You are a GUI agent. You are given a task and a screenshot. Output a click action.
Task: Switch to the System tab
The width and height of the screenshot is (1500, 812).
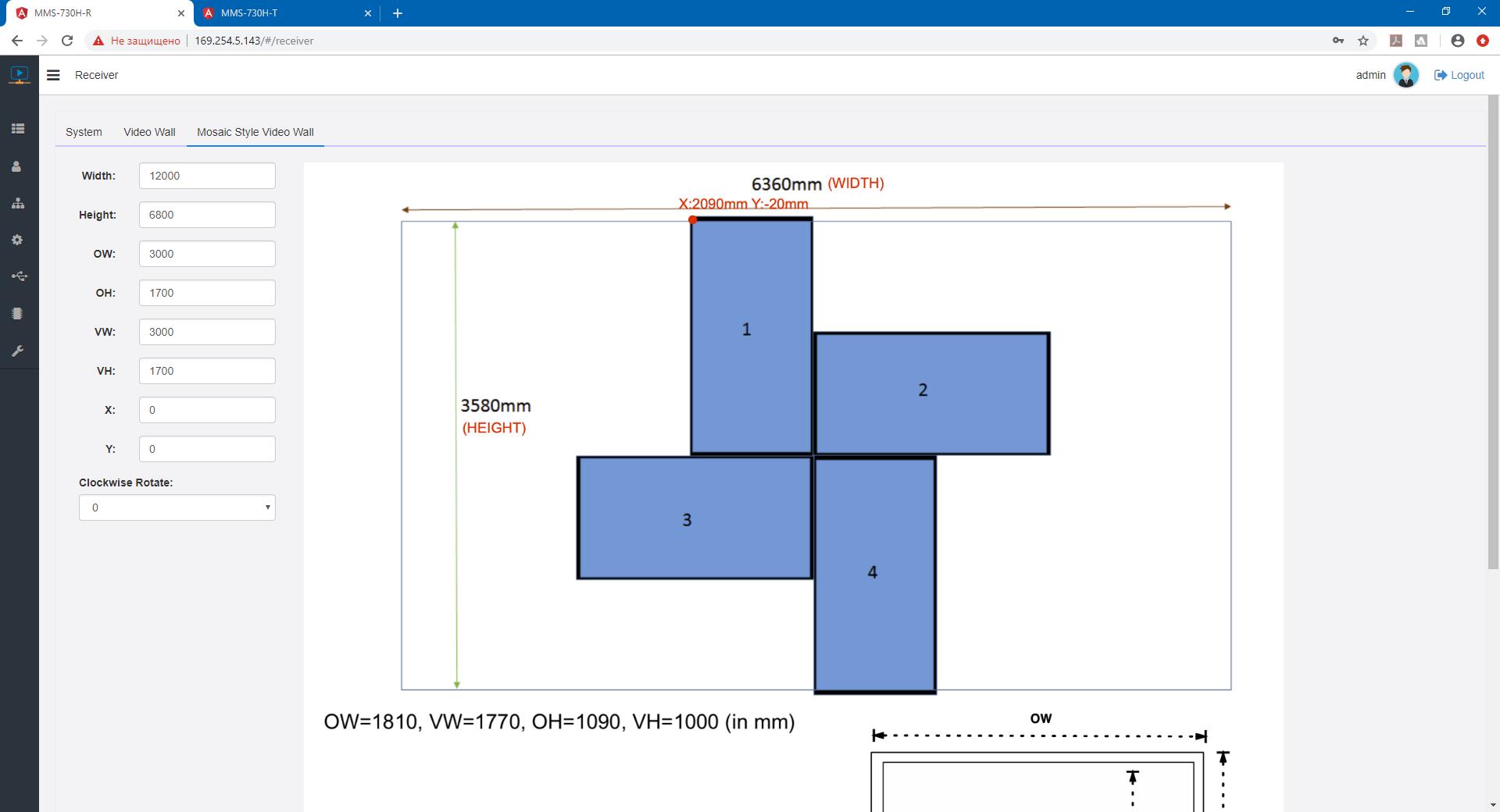(x=84, y=132)
